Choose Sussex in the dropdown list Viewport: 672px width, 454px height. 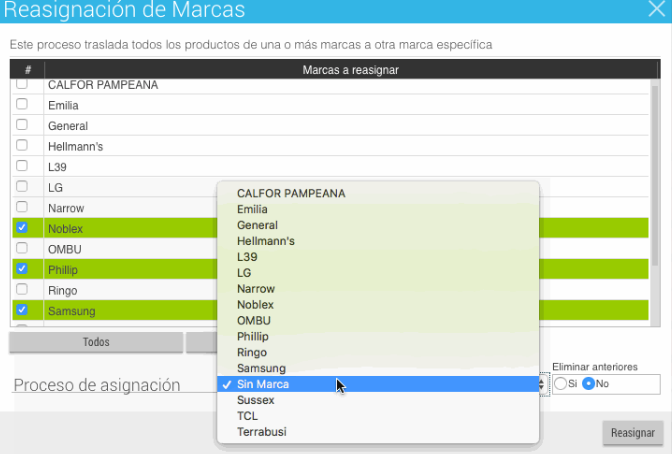[x=378, y=400]
